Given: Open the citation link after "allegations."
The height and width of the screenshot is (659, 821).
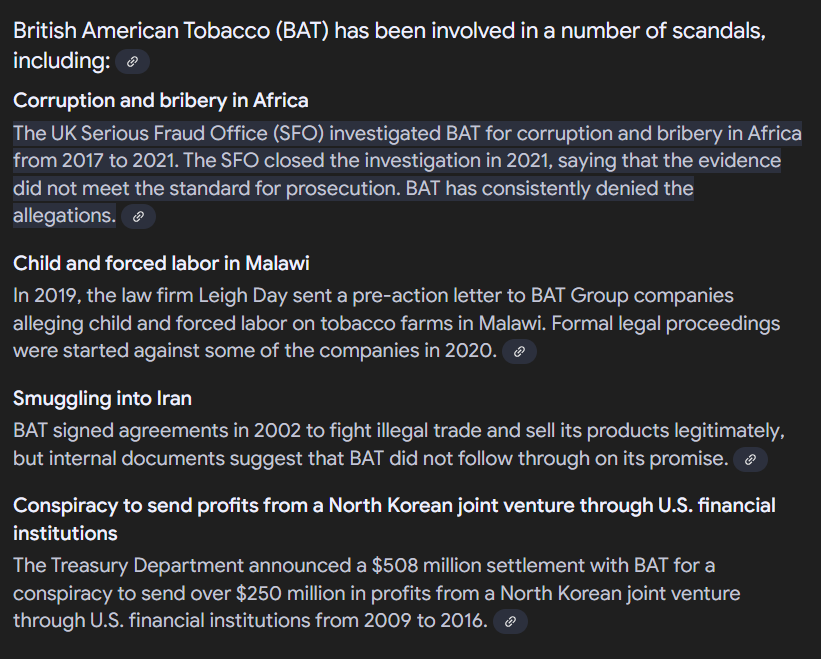Looking at the screenshot, I should click(x=138, y=216).
